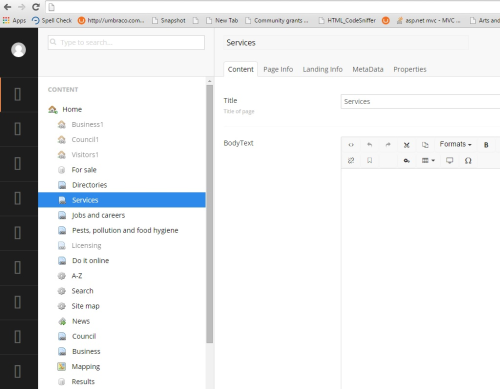Switch to the MetaData tab
This screenshot has width=500, height=389.
point(368,69)
